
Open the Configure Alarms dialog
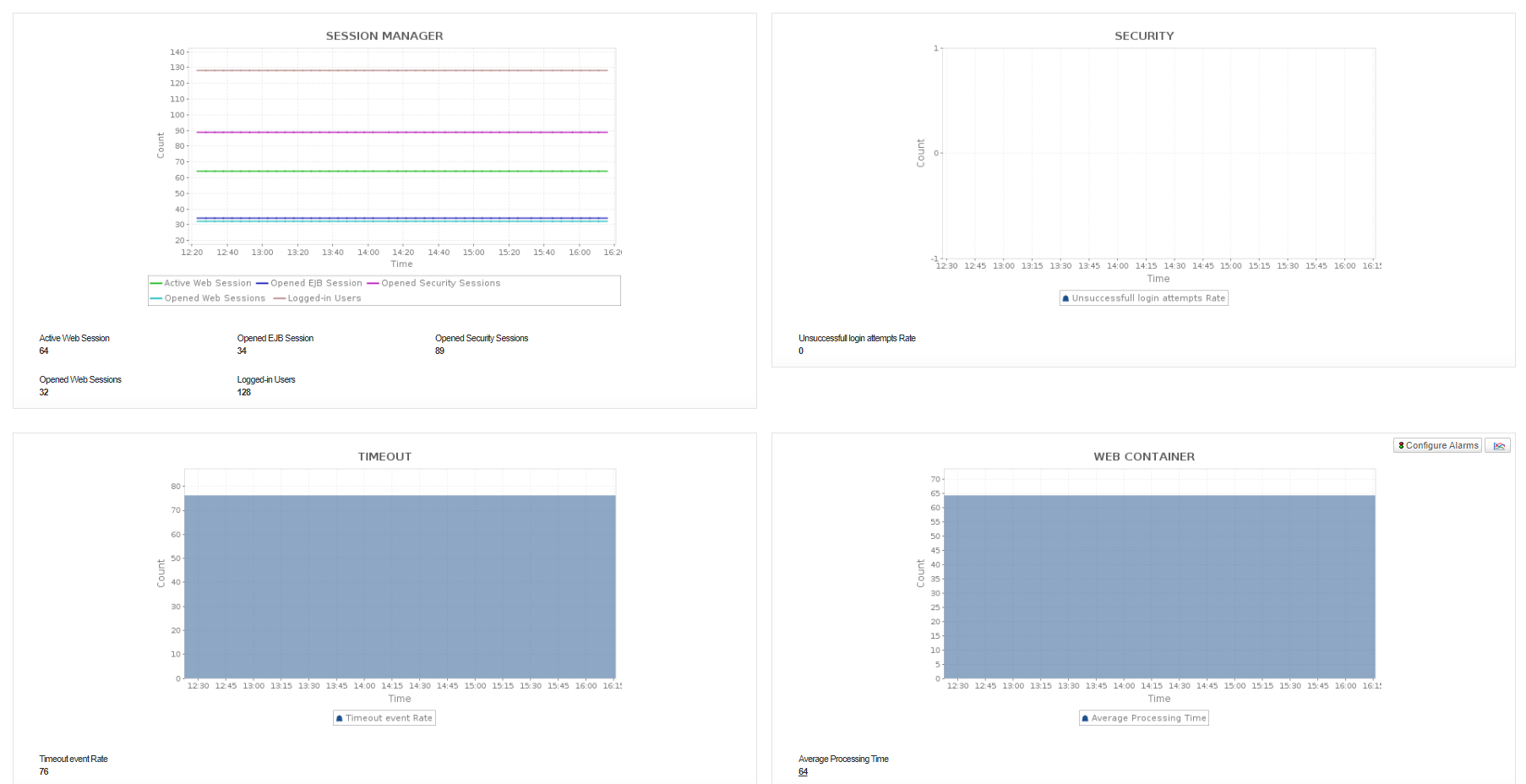point(1436,445)
